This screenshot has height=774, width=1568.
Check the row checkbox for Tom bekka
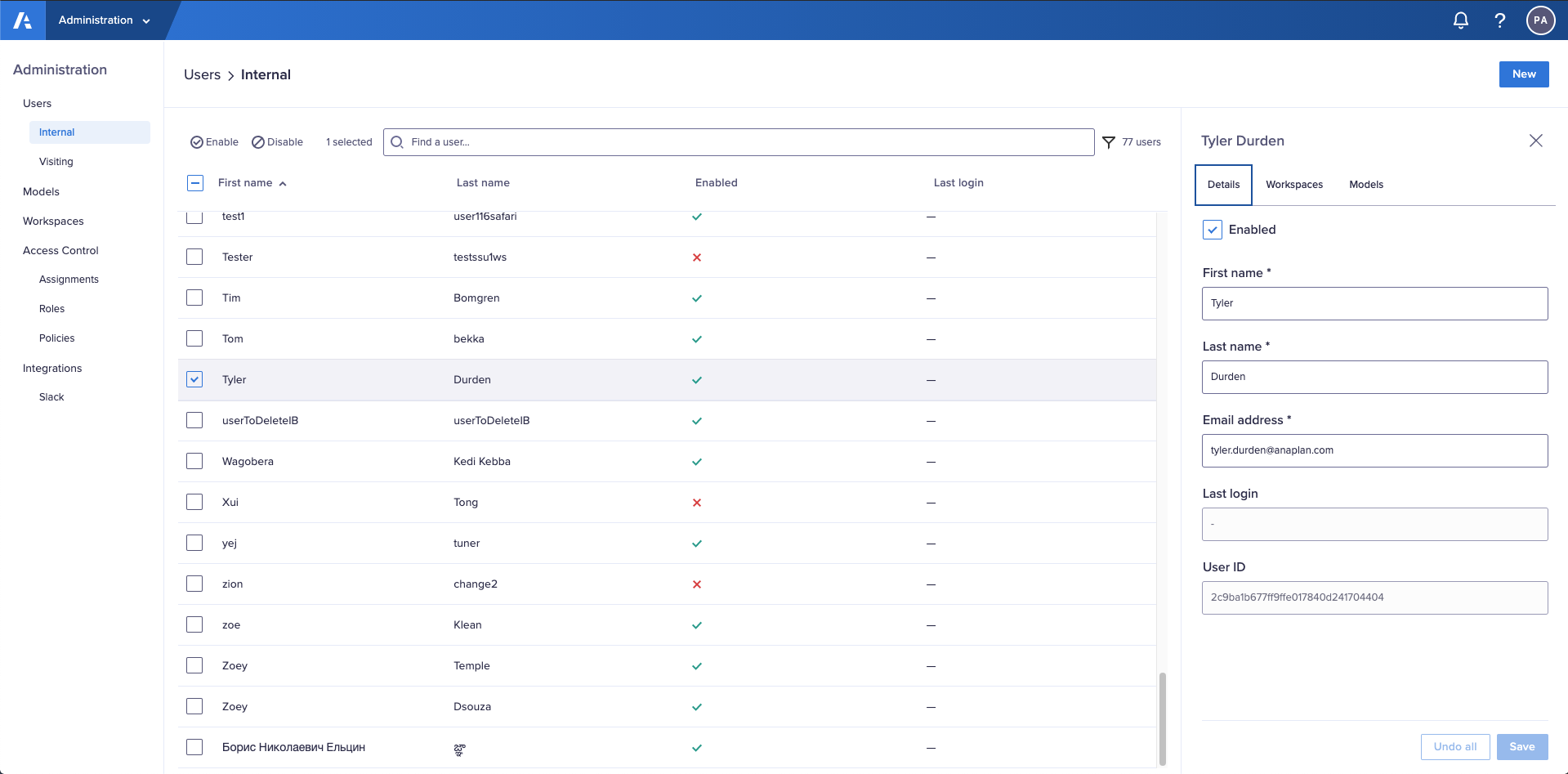[x=194, y=338]
